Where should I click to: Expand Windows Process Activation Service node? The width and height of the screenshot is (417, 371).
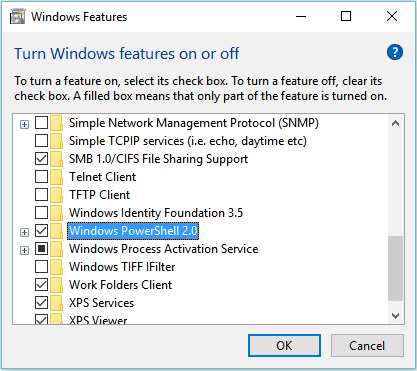pos(24,250)
